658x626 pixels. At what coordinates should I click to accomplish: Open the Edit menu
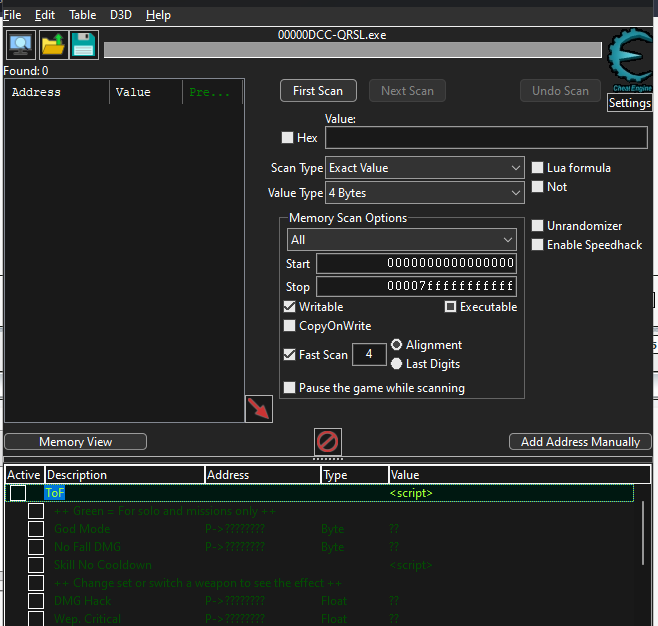coord(45,15)
